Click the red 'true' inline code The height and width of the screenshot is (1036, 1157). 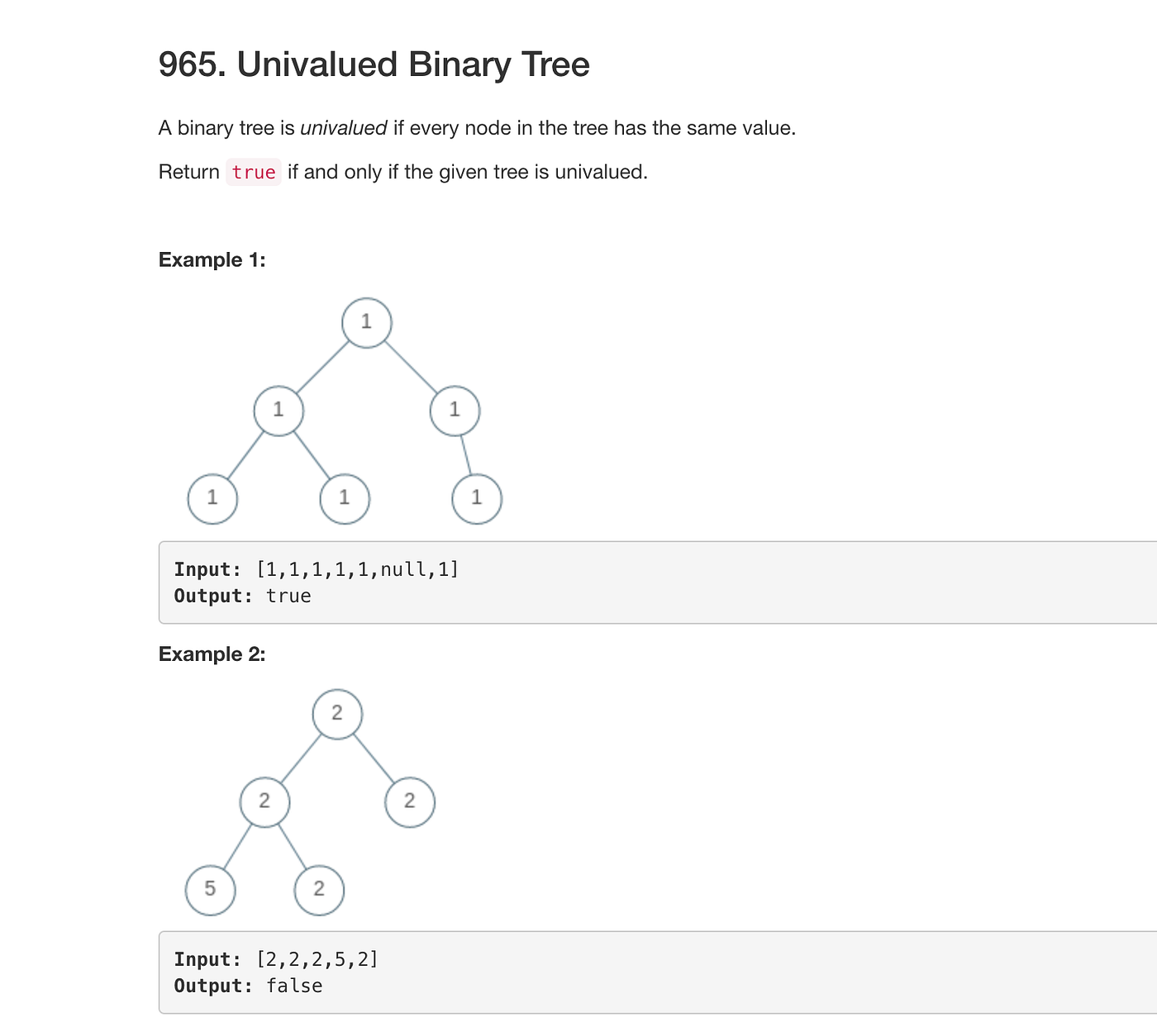coord(254,173)
